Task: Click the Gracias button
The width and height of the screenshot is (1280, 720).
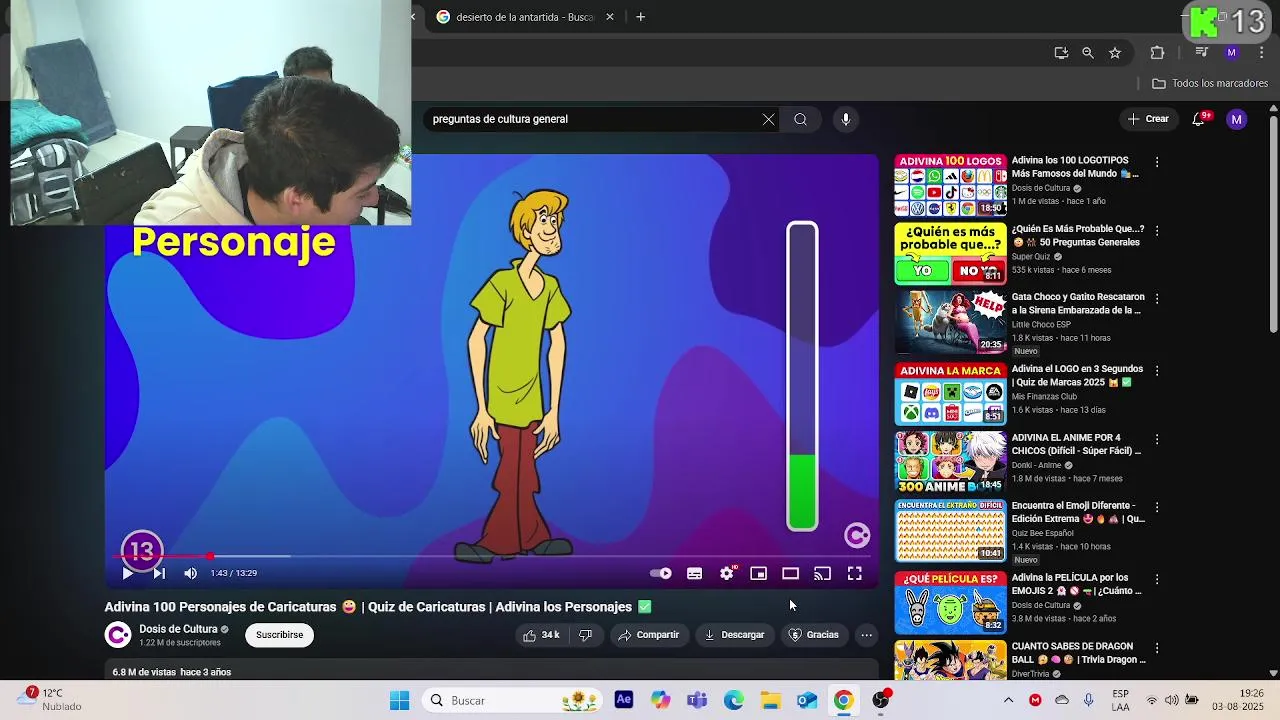Action: click(x=814, y=635)
